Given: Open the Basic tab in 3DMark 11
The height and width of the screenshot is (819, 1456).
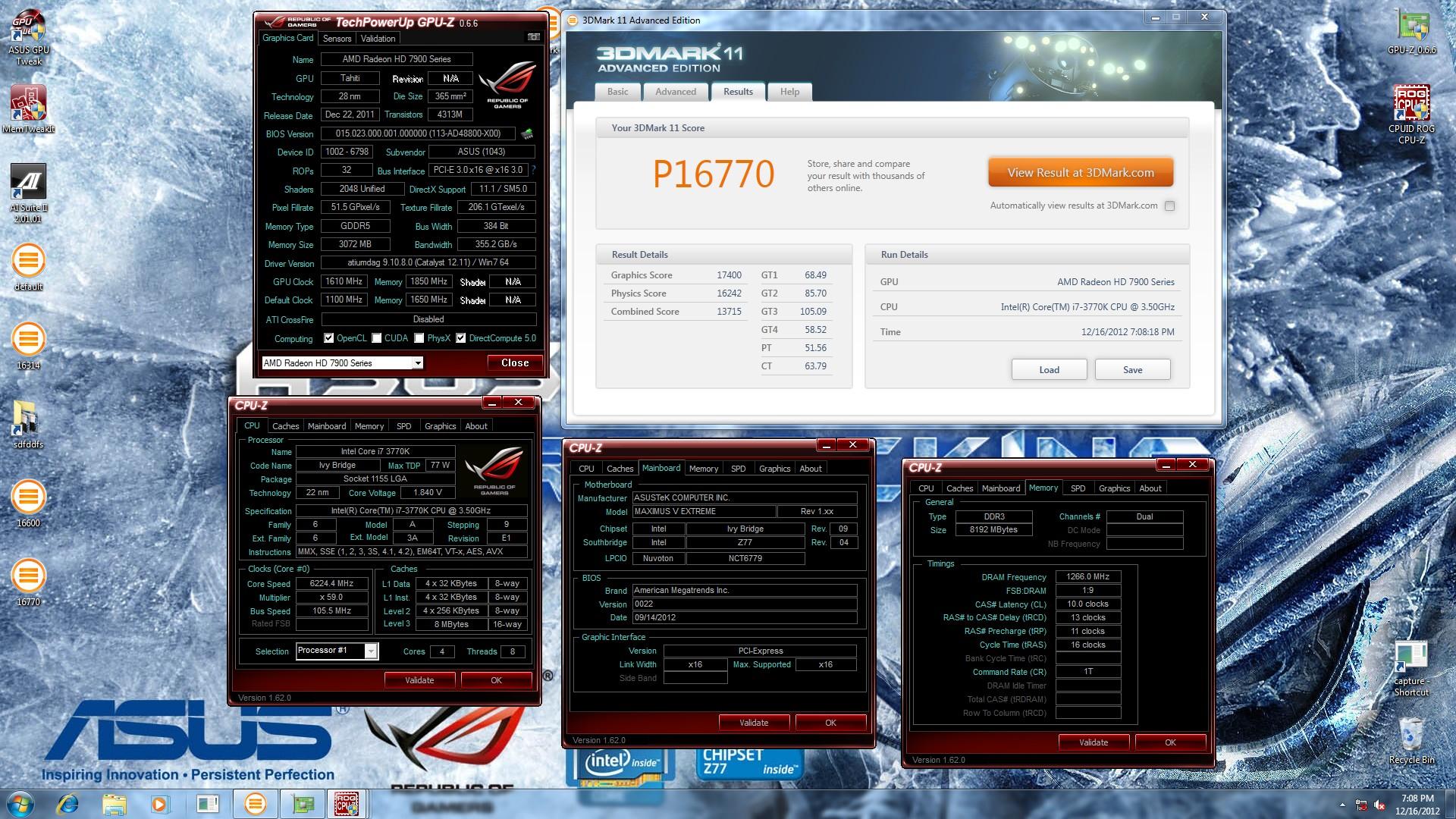Looking at the screenshot, I should coord(617,92).
